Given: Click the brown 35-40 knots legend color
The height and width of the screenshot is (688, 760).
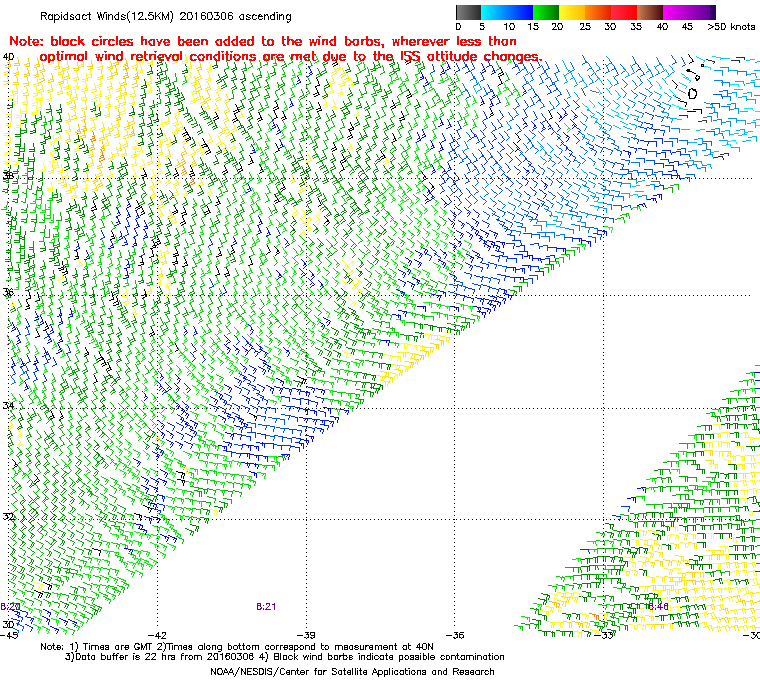Looking at the screenshot, I should coord(650,12).
